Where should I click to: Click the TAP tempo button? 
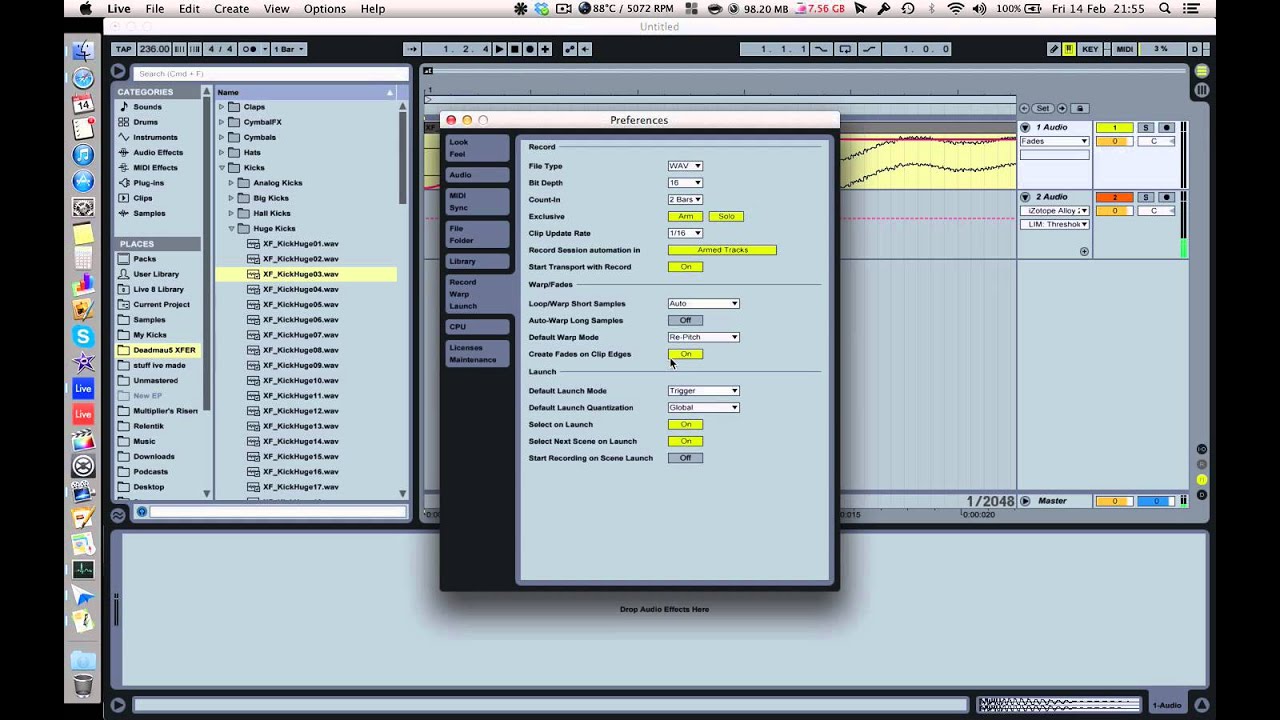[x=124, y=49]
